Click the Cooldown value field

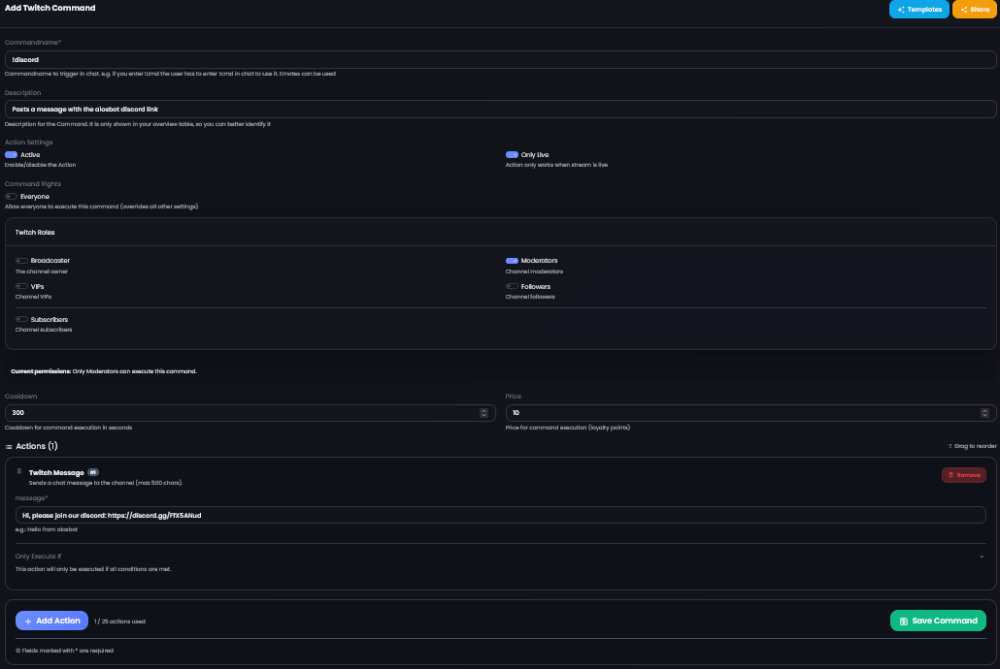[x=250, y=413]
